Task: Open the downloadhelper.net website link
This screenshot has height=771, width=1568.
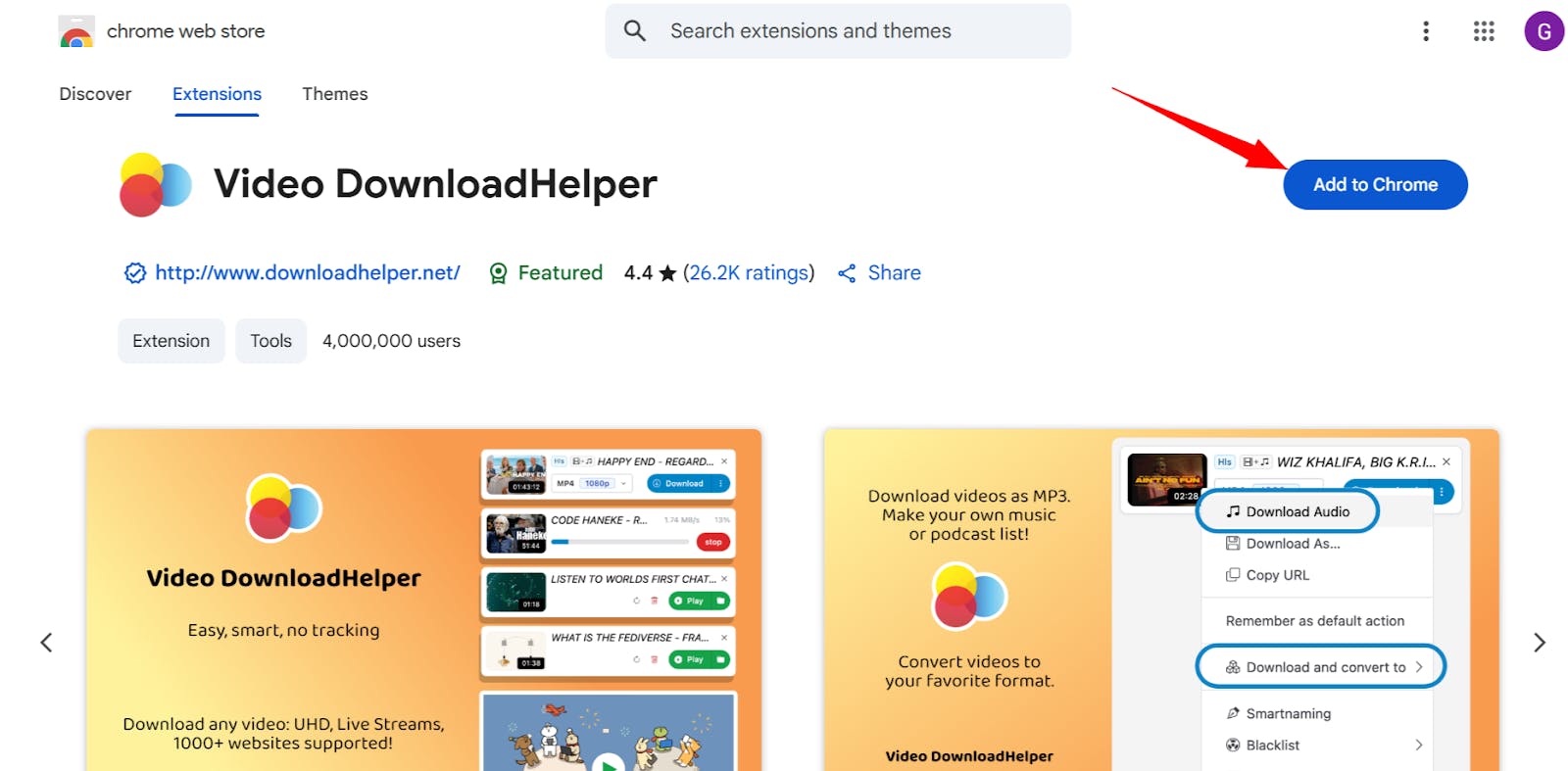Action: tap(307, 273)
